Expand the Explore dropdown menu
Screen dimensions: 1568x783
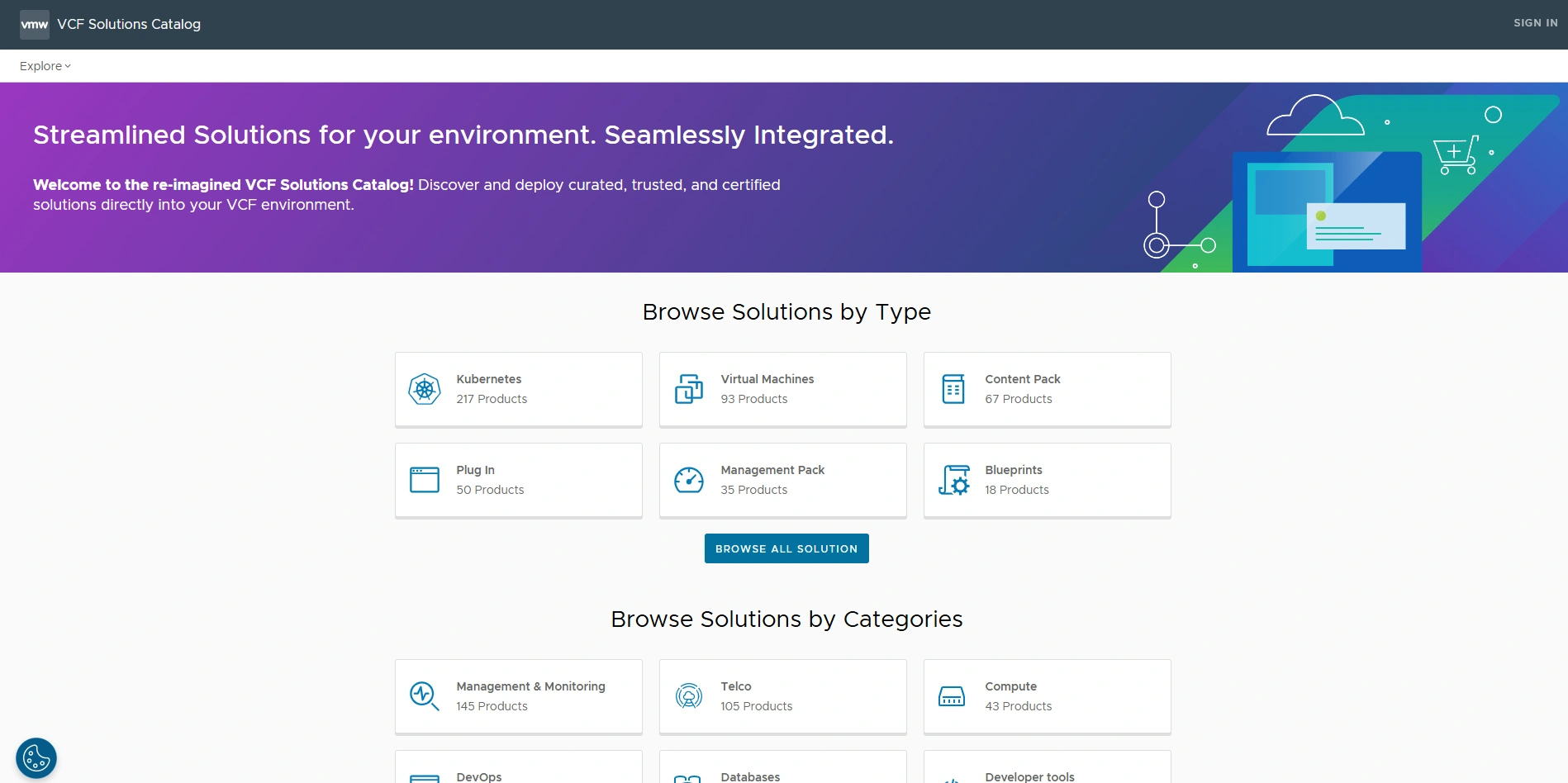[x=44, y=66]
